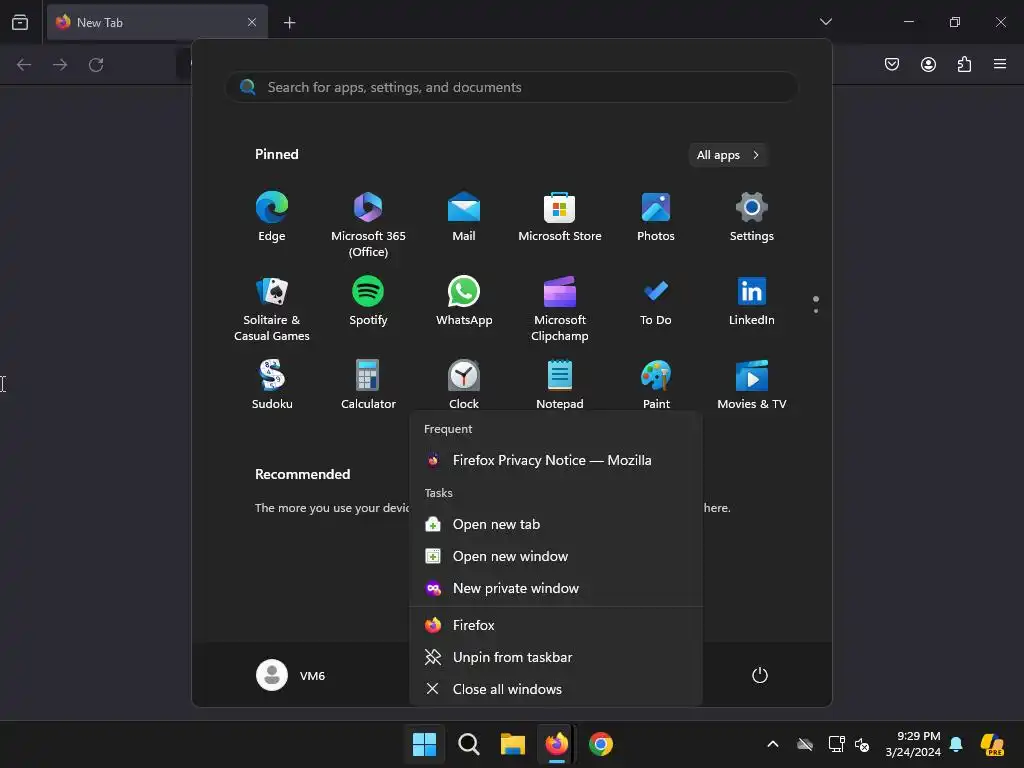Screen dimensions: 1024x768
Task: Open Save to Pocket in Firefox
Action: (892, 64)
